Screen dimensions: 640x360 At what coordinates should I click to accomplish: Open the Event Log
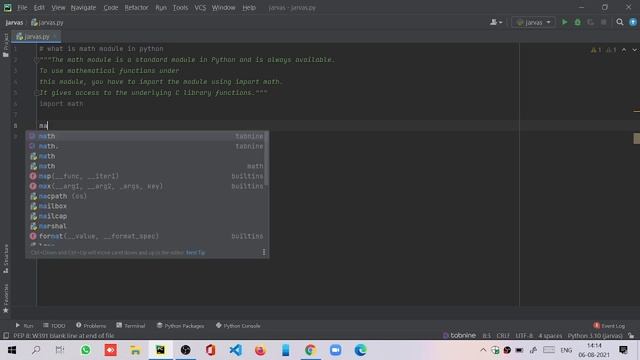click(609, 326)
